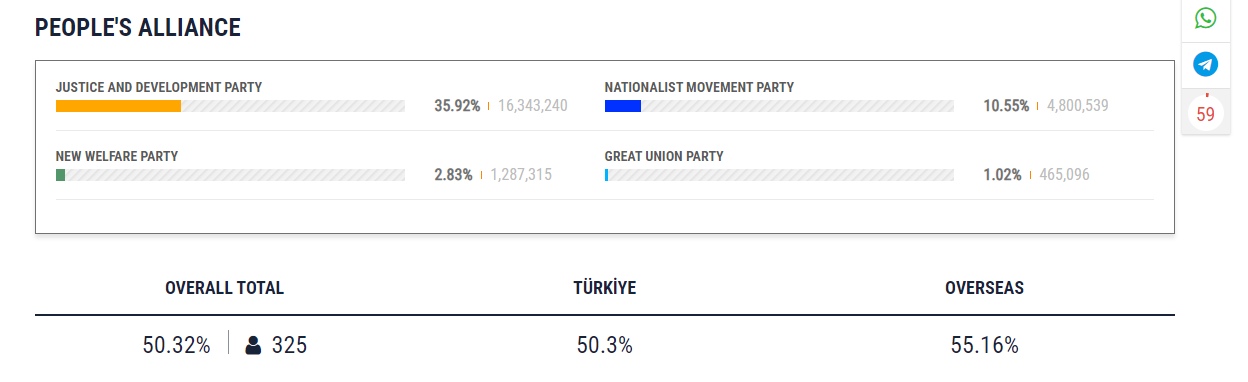Click the person icon beside 325
Image resolution: width=1248 pixels, height=382 pixels.
tap(253, 346)
